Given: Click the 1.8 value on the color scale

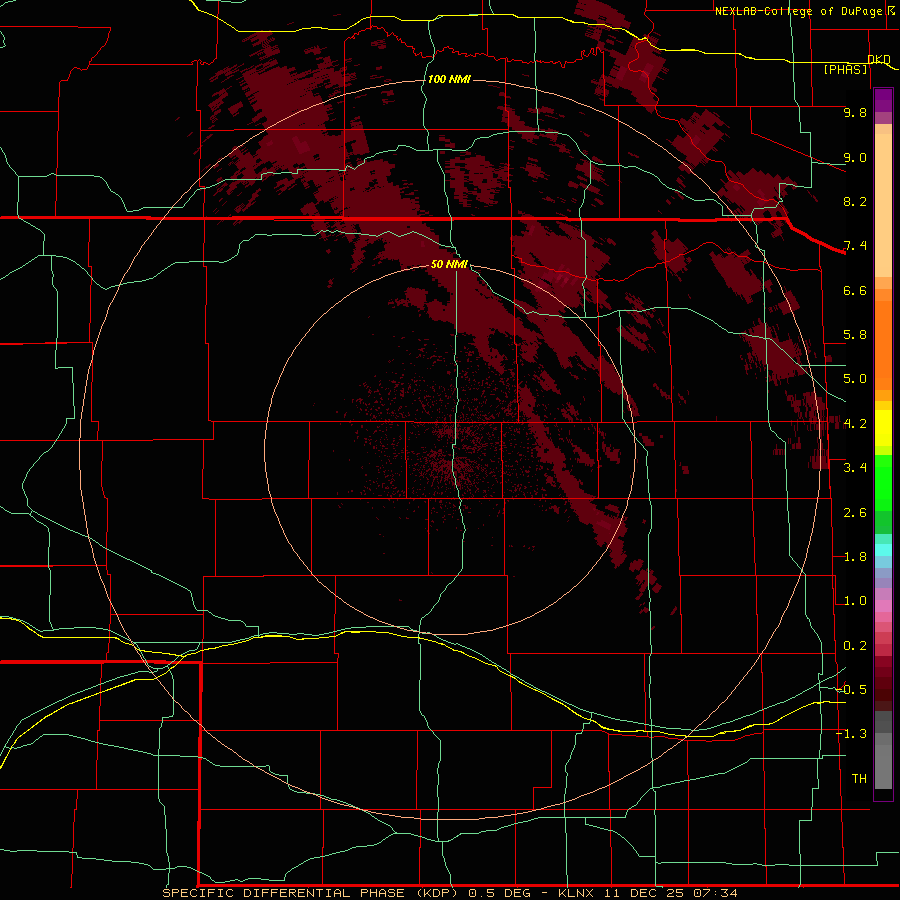Looking at the screenshot, I should point(855,557).
